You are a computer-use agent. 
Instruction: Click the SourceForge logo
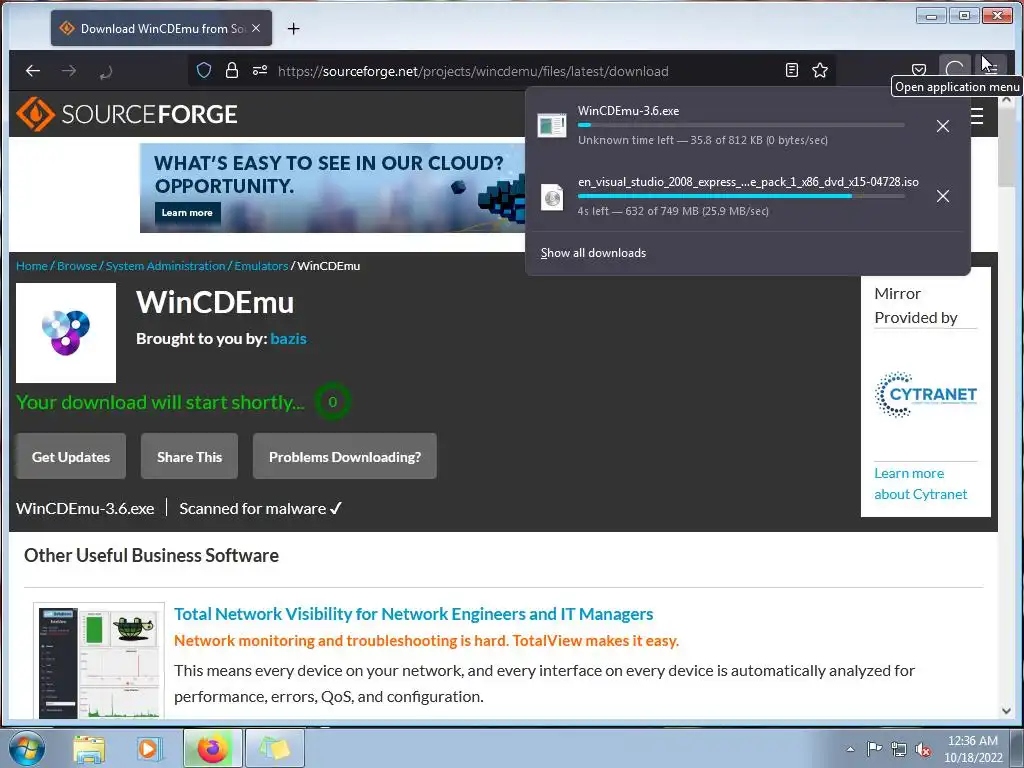coord(127,114)
